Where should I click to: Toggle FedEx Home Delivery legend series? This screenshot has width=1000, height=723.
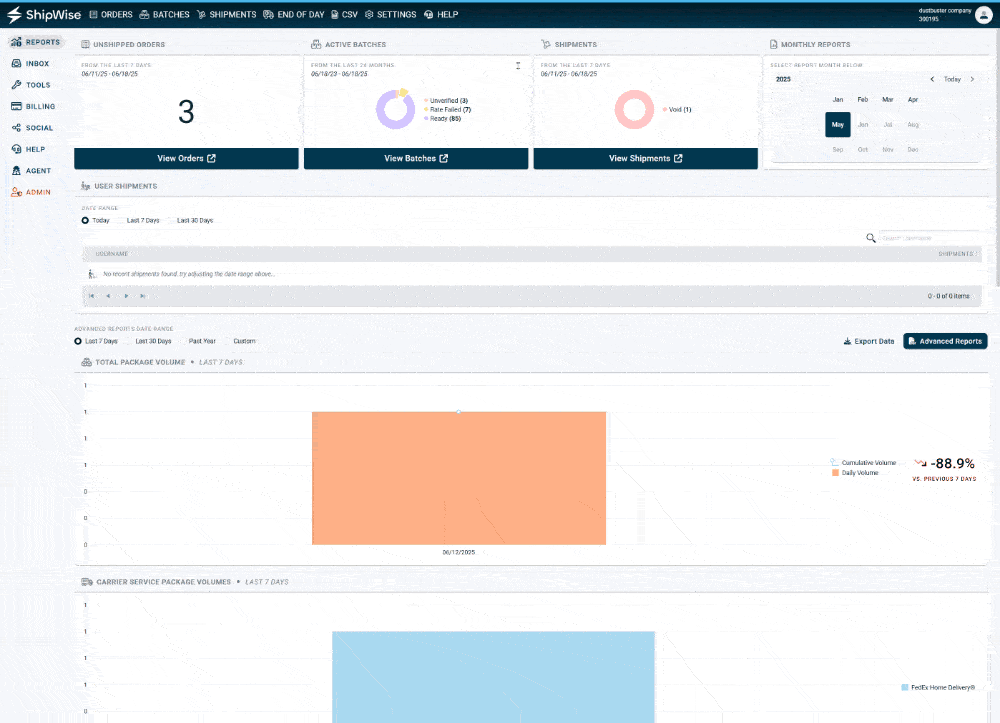(938, 687)
